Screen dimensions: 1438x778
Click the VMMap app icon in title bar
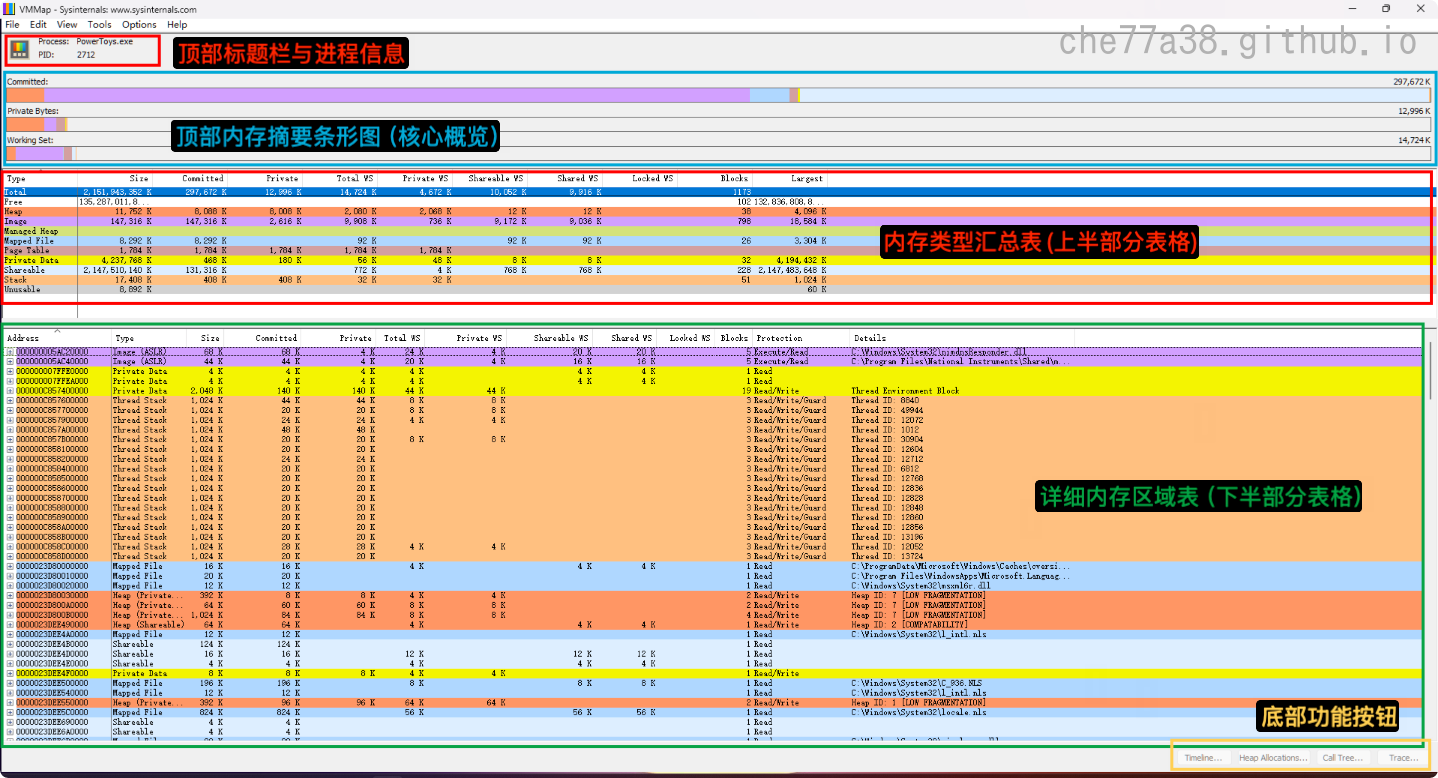coord(11,9)
